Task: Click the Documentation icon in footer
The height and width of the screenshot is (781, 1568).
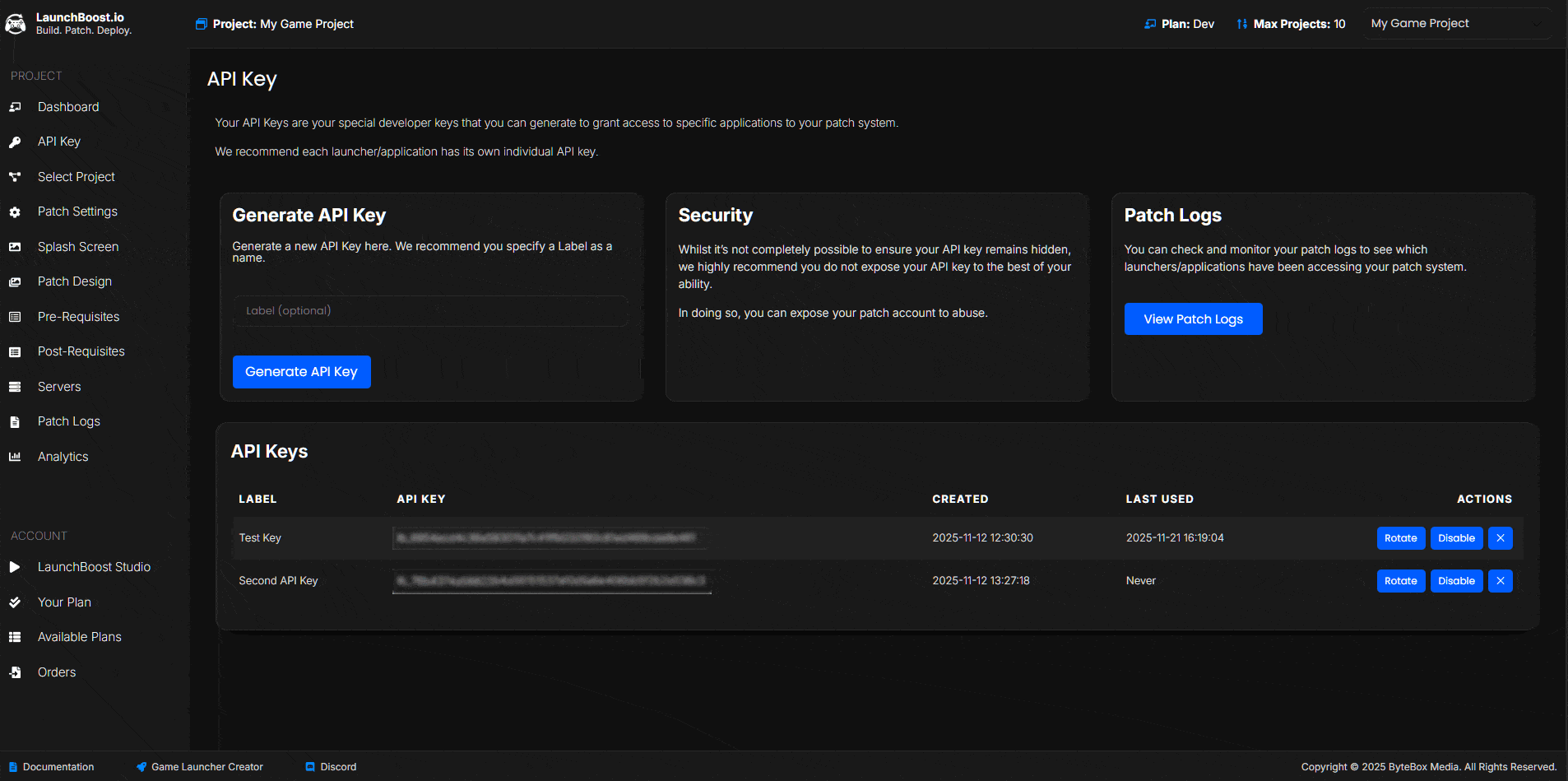Action: [x=13, y=767]
